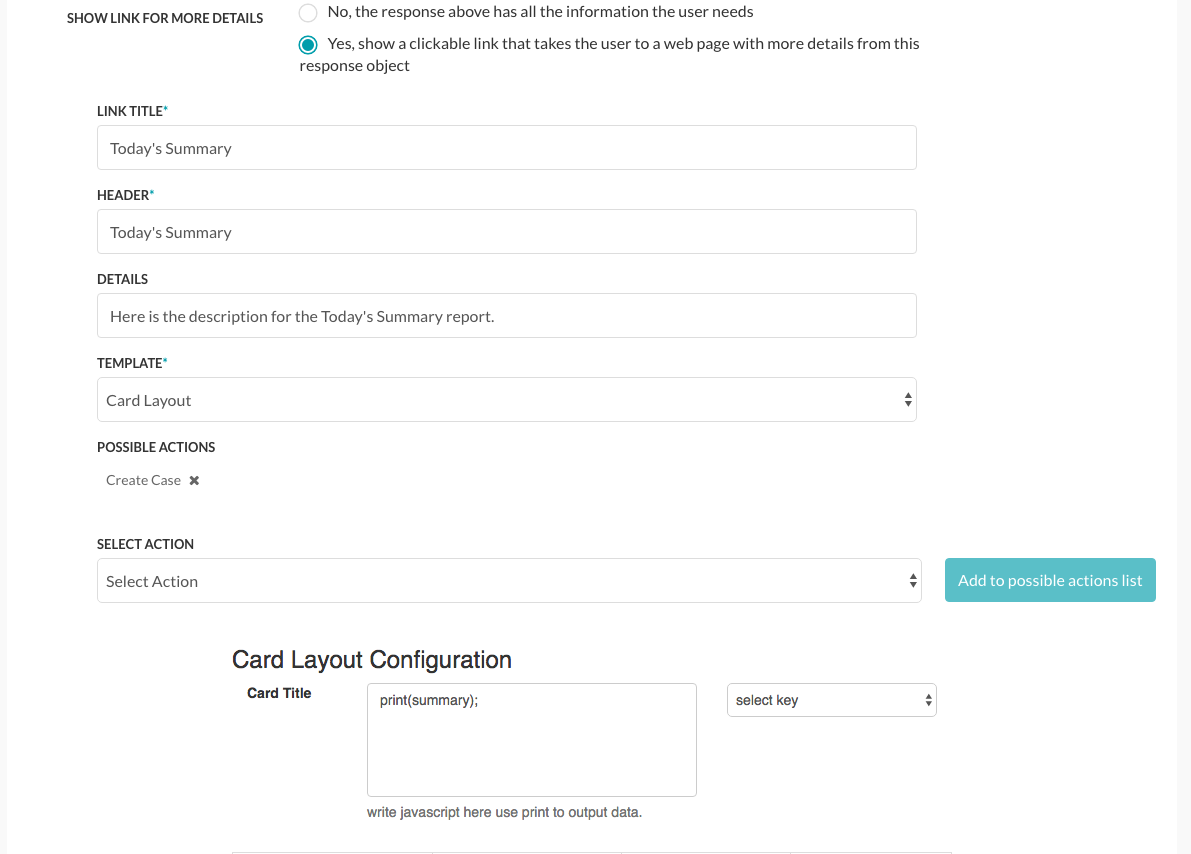Expand the Select Action dropdown
The width and height of the screenshot is (1191, 854).
point(509,580)
